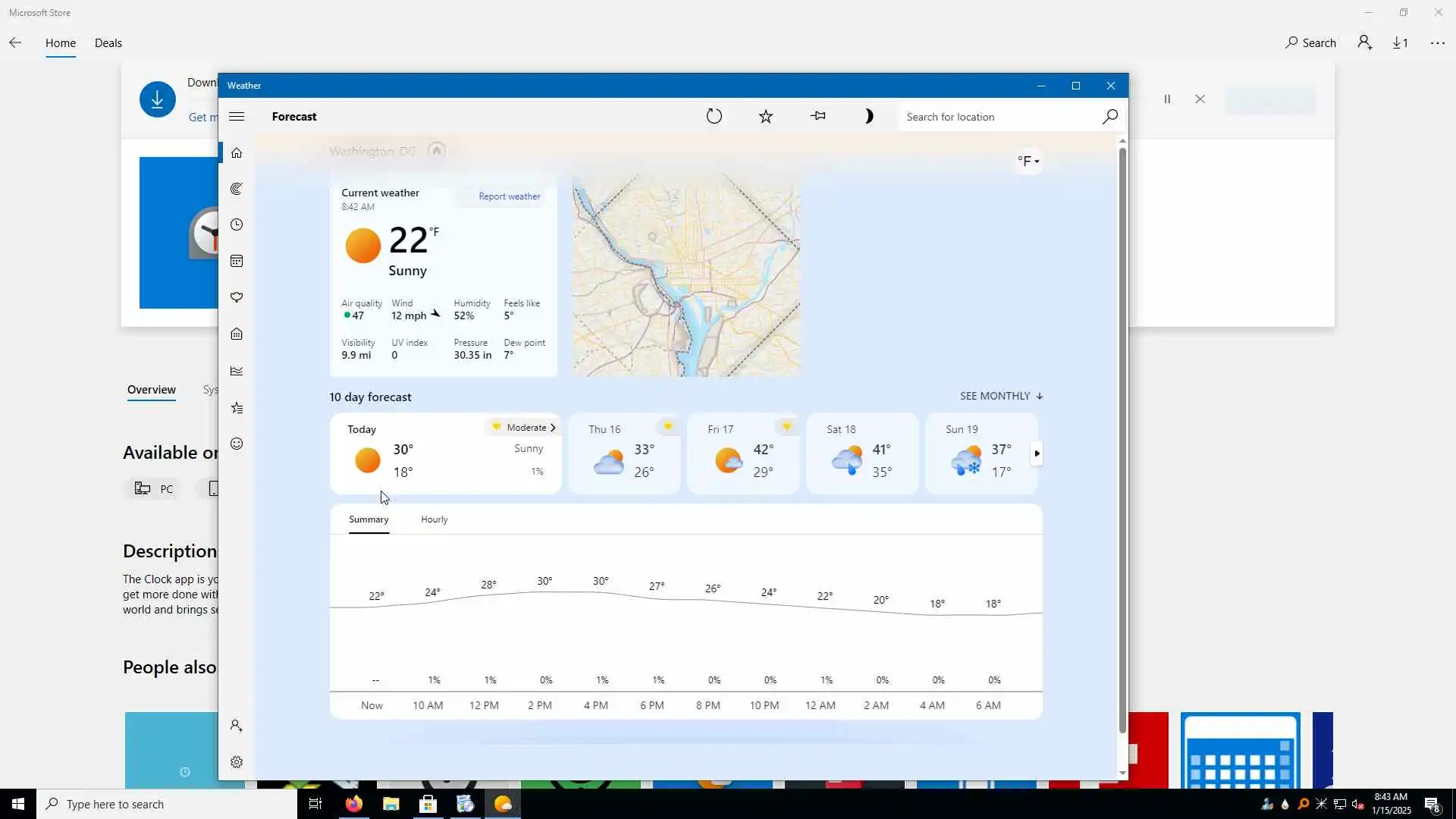Select the Summary tab
Viewport: 1456px width, 819px height.
click(x=369, y=519)
